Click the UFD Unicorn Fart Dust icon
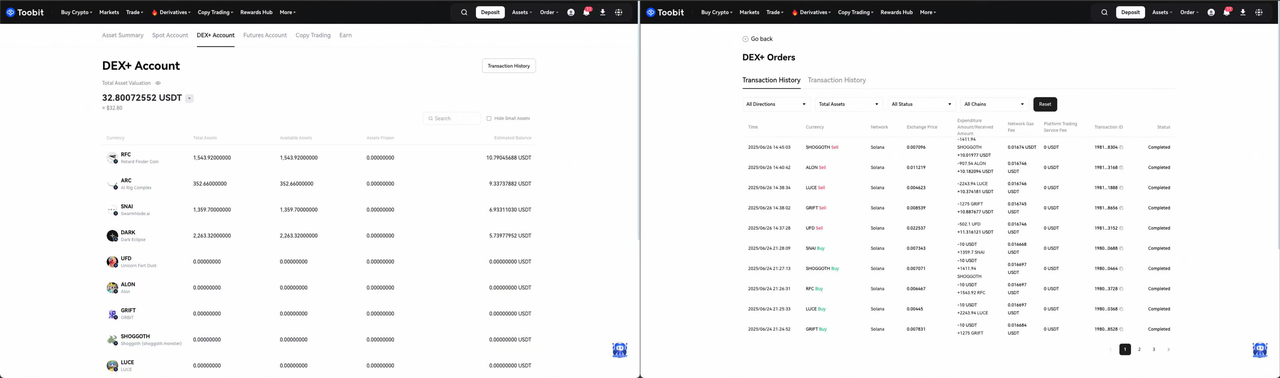 [x=112, y=262]
